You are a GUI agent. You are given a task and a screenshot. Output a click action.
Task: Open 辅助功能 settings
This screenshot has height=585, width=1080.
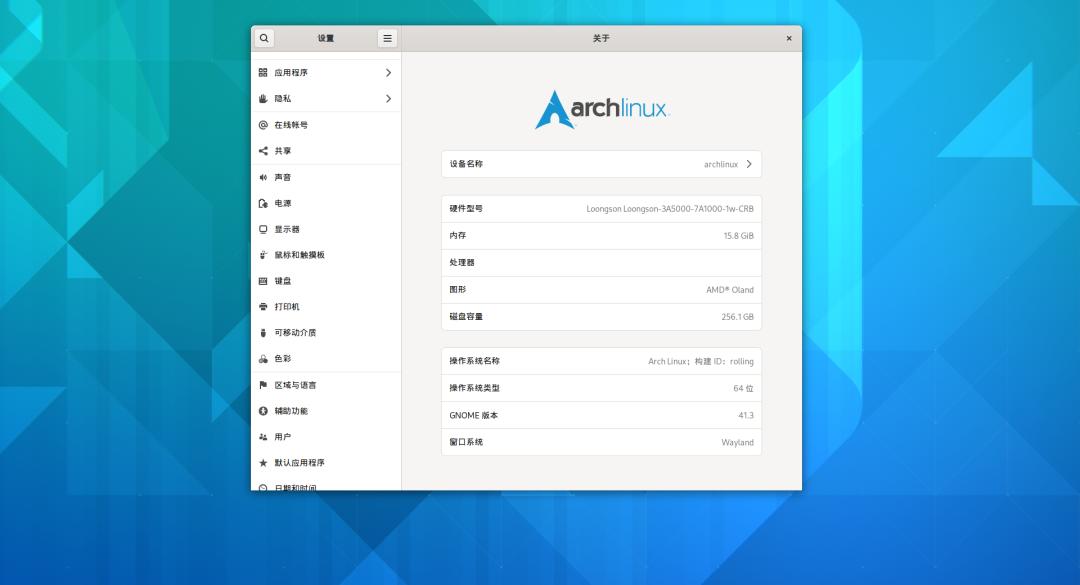290,410
